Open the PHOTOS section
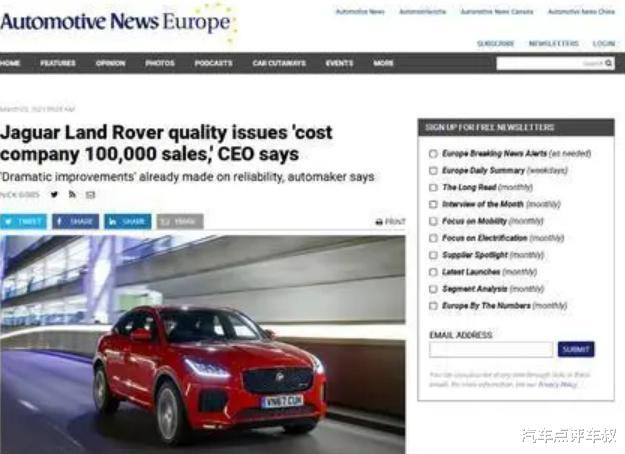 coord(160,63)
